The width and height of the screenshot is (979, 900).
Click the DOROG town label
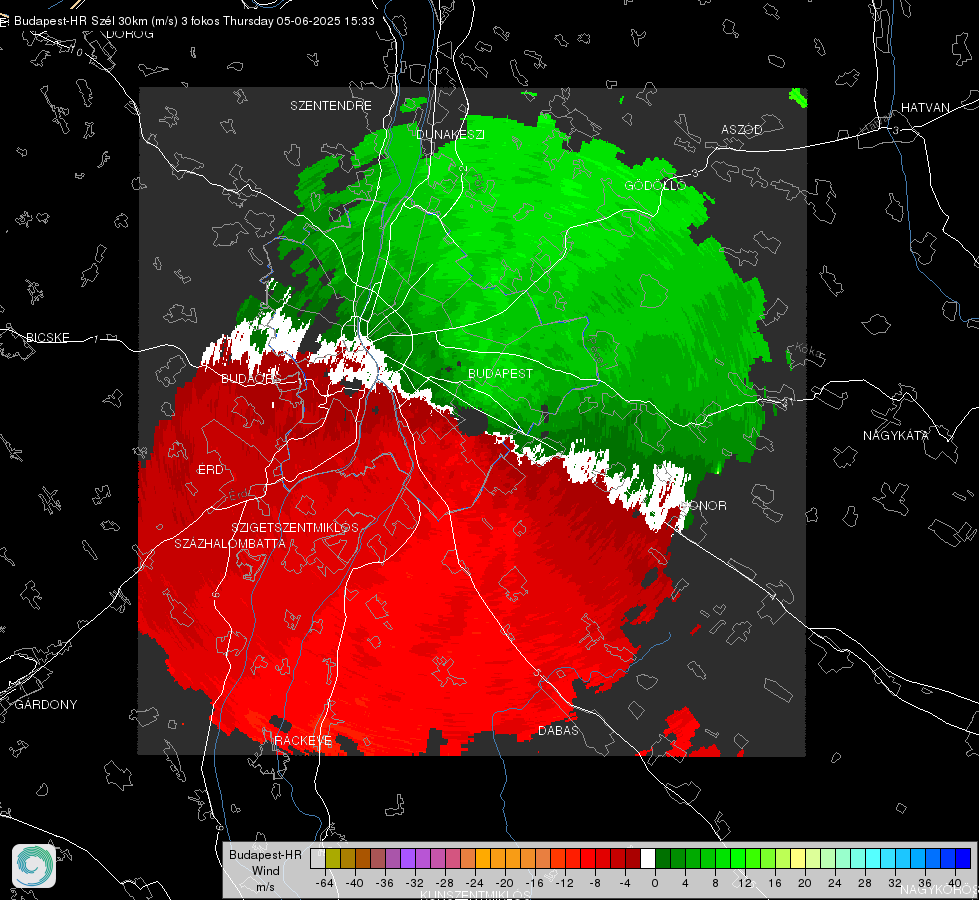[130, 34]
